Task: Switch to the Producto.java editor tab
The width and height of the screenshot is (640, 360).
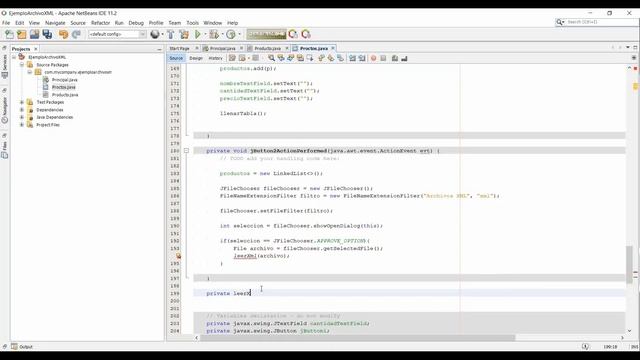Action: 267,48
